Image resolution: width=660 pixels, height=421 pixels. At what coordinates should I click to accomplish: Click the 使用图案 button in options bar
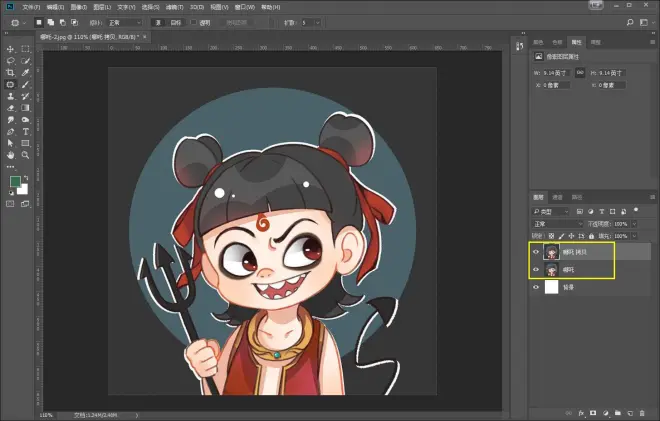click(237, 22)
